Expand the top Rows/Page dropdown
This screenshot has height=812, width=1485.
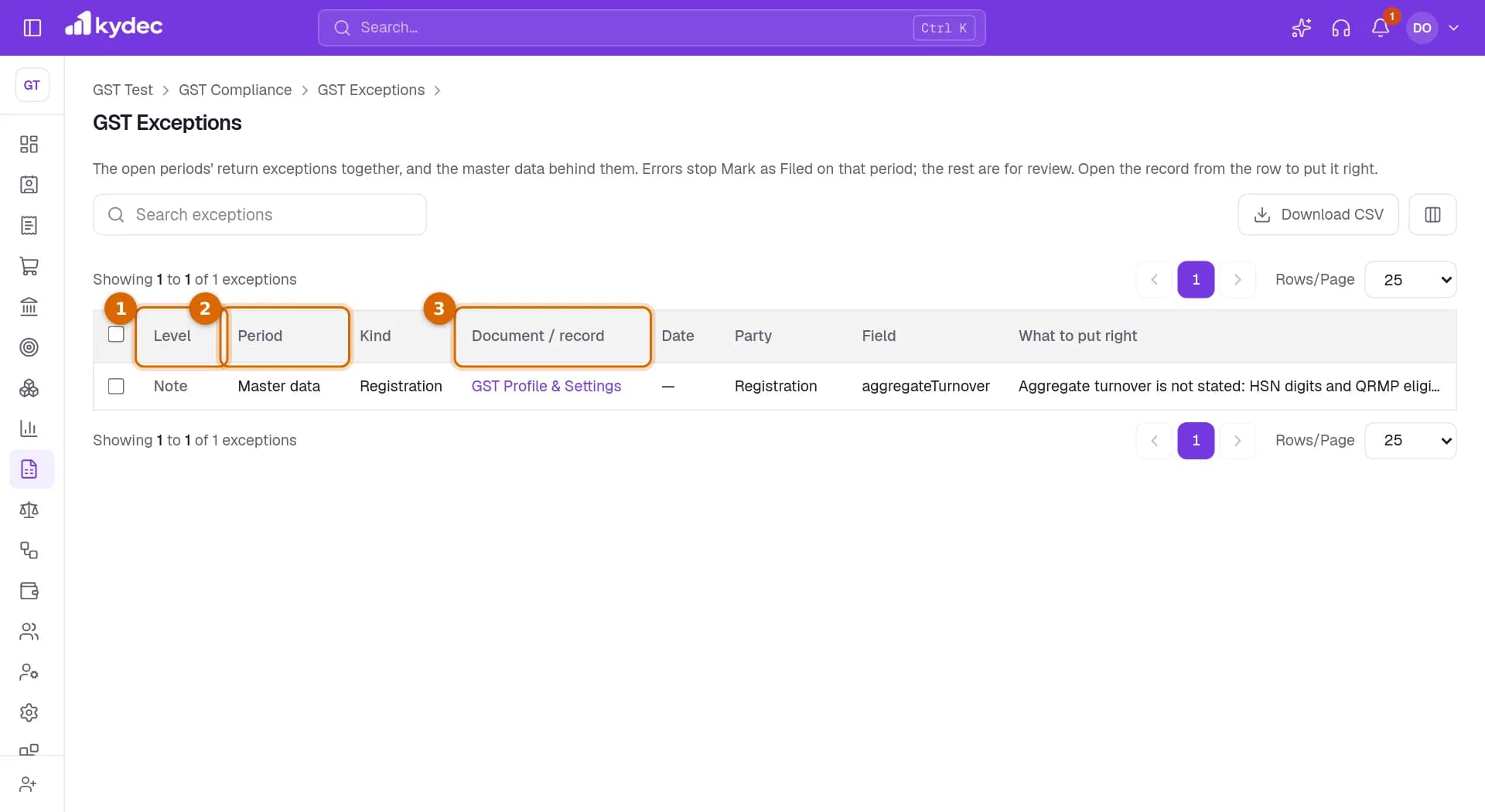coord(1411,279)
